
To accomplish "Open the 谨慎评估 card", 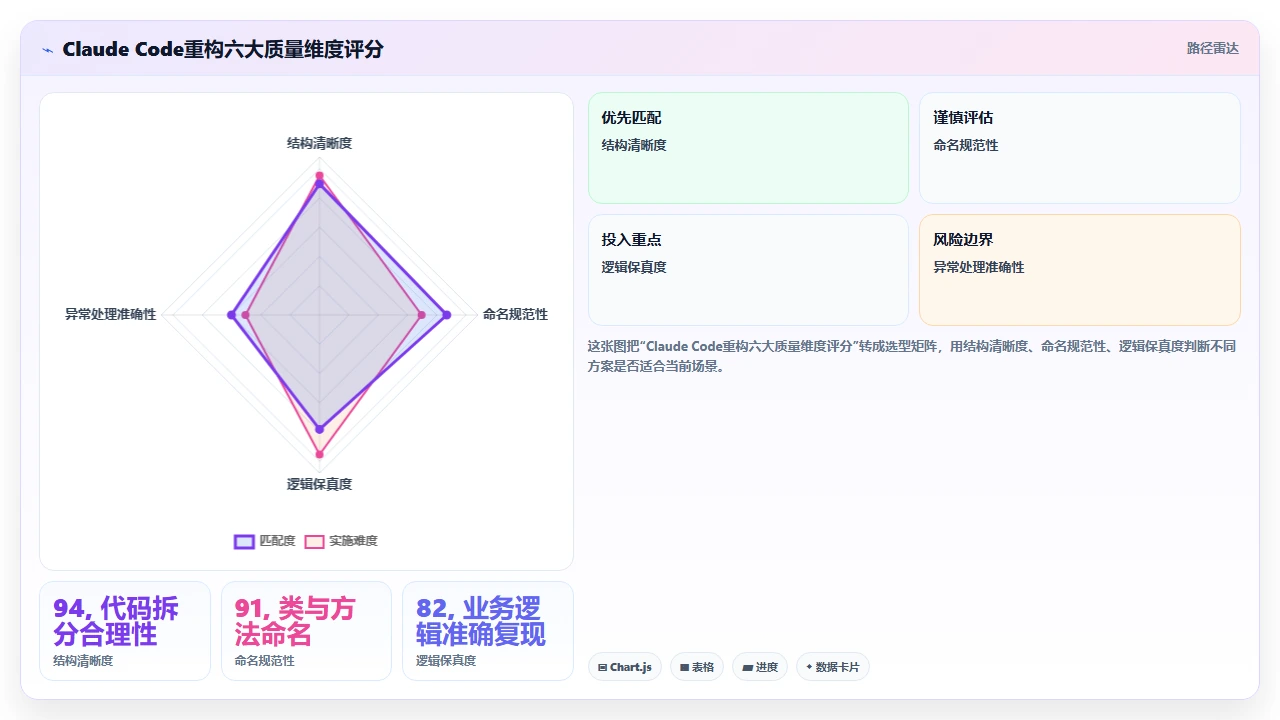I will (x=1080, y=148).
